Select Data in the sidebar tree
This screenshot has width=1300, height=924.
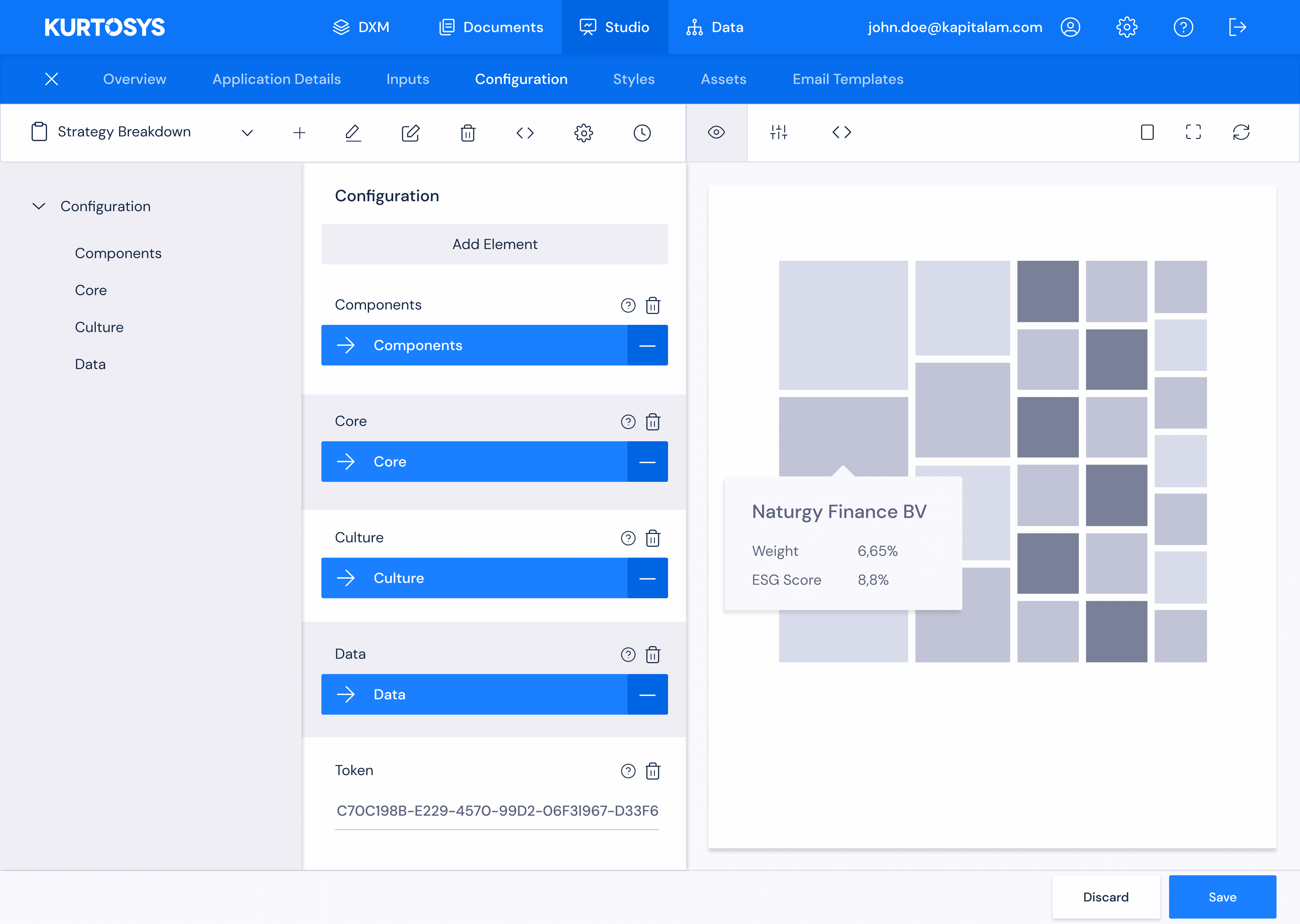point(91,364)
